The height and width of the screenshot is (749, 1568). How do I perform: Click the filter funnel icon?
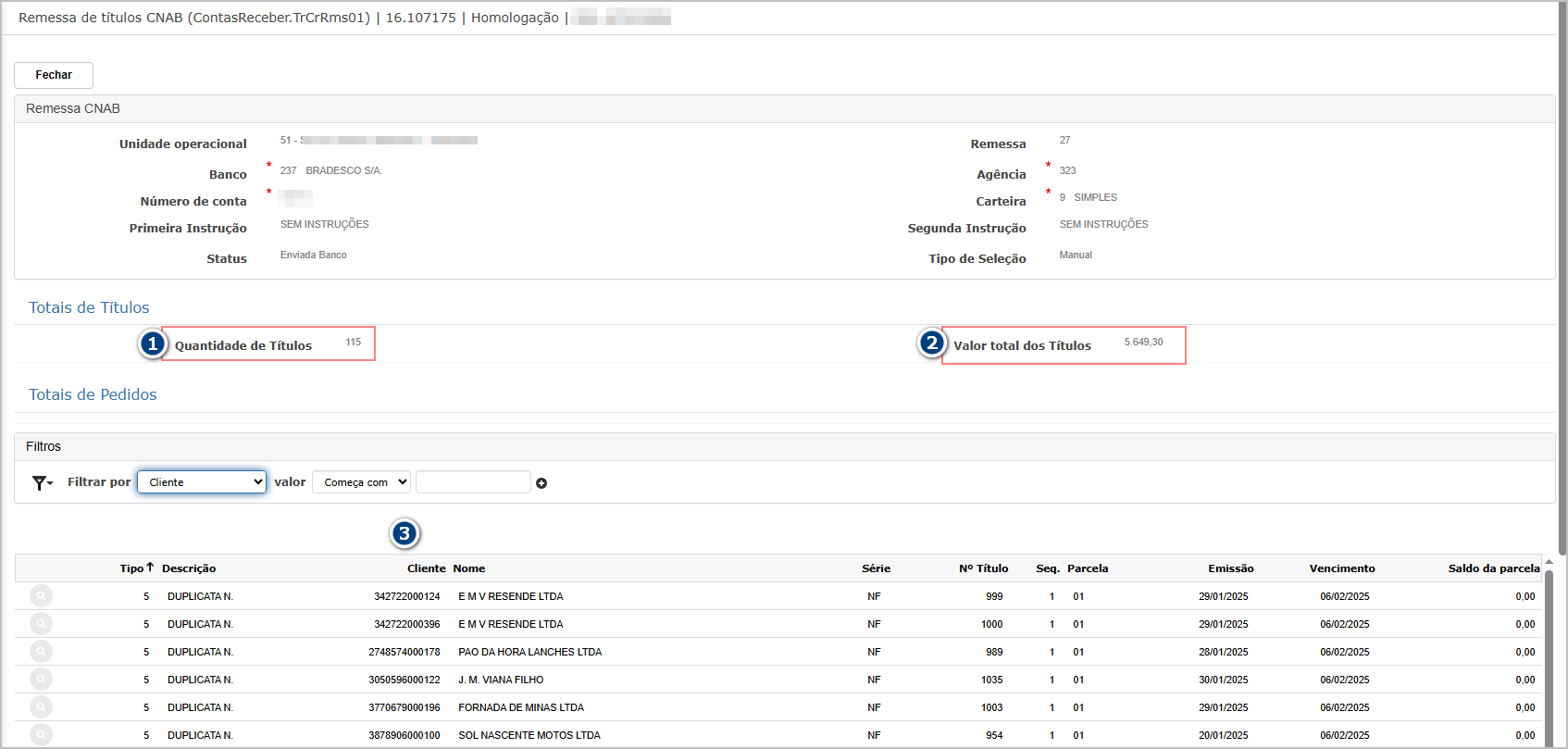pyautogui.click(x=41, y=482)
